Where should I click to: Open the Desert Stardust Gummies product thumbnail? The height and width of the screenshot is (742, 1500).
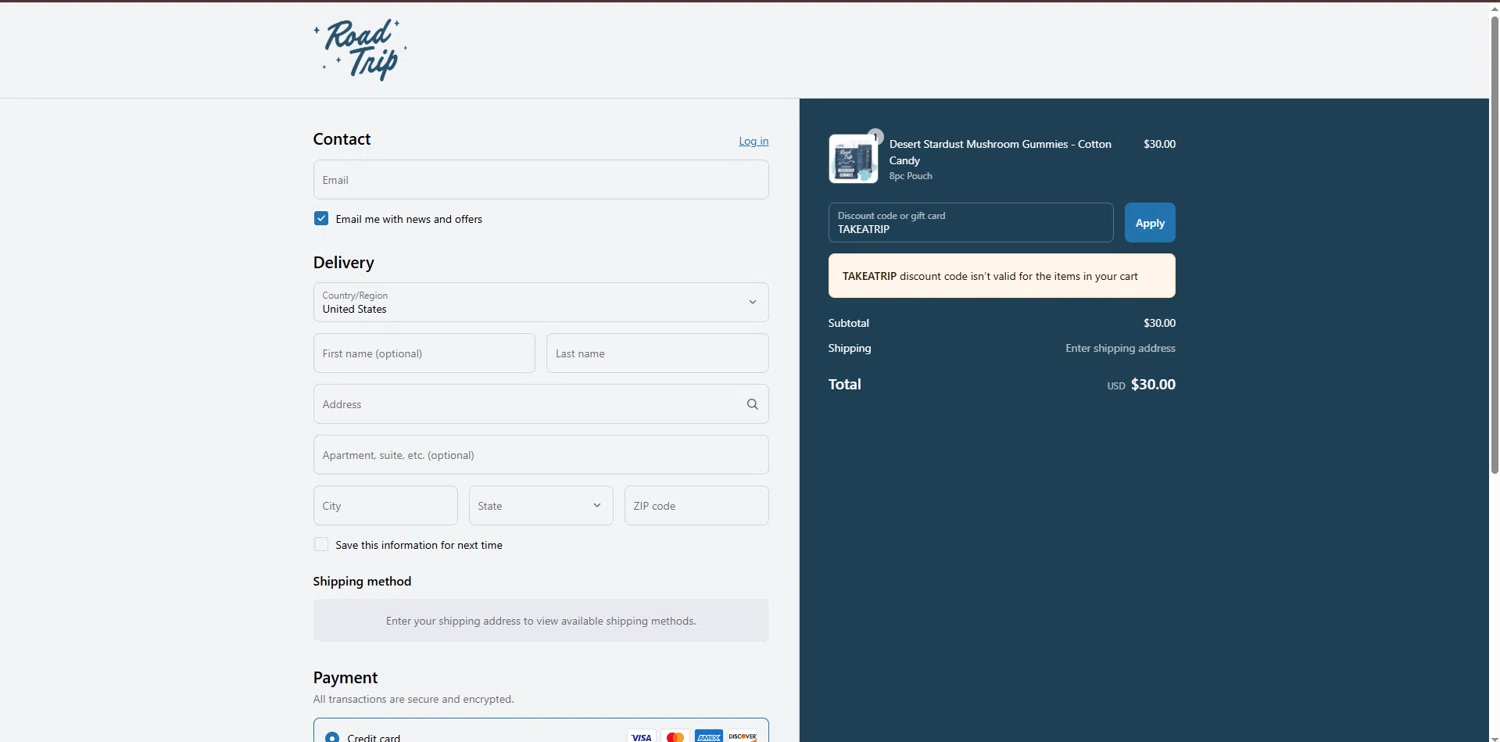click(x=853, y=159)
